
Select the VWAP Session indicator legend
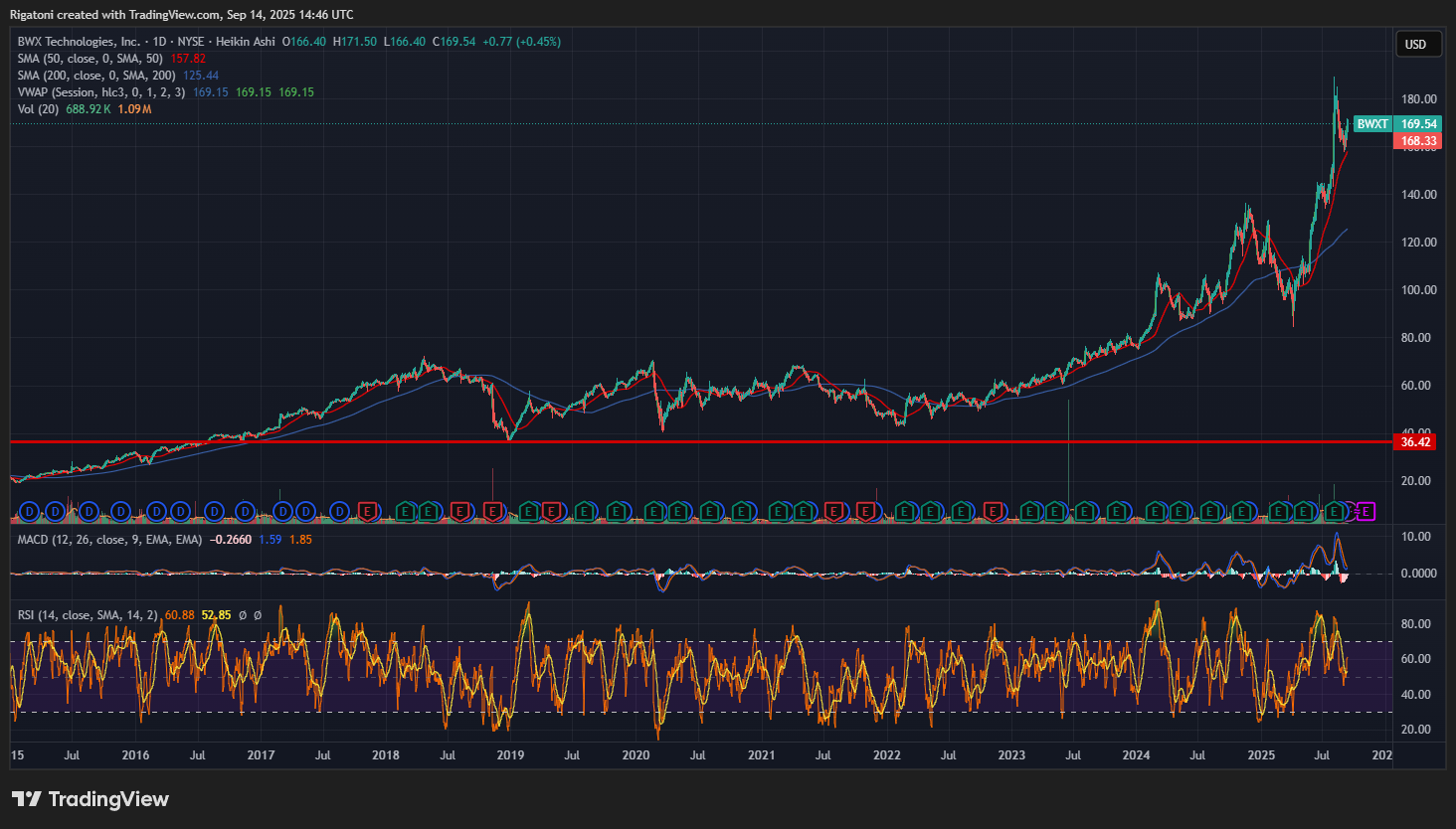point(101,92)
